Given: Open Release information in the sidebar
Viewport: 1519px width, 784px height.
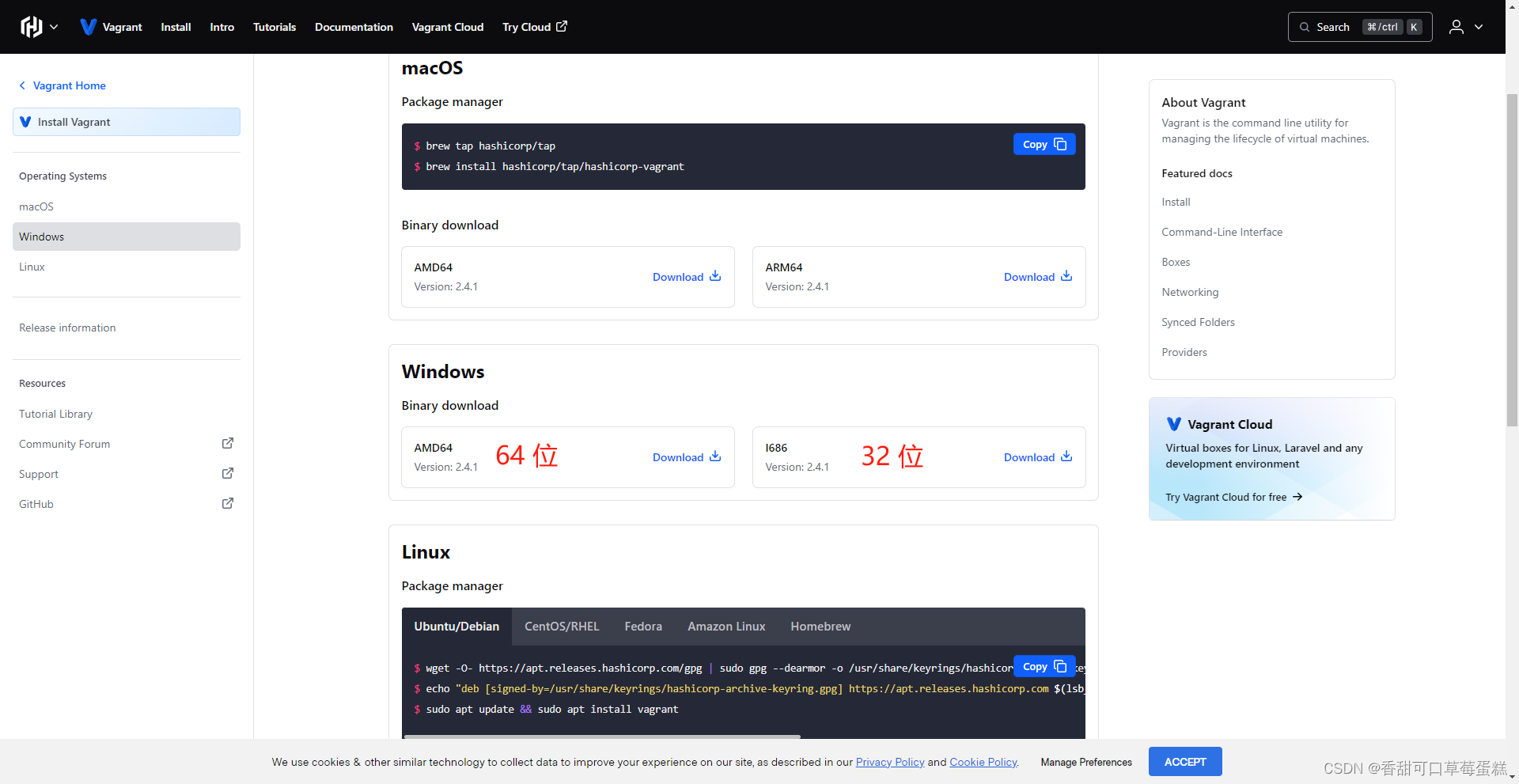Looking at the screenshot, I should click(67, 328).
